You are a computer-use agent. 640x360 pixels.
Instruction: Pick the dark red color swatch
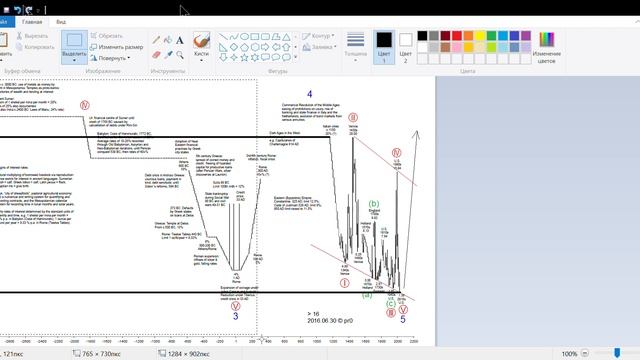(445, 36)
